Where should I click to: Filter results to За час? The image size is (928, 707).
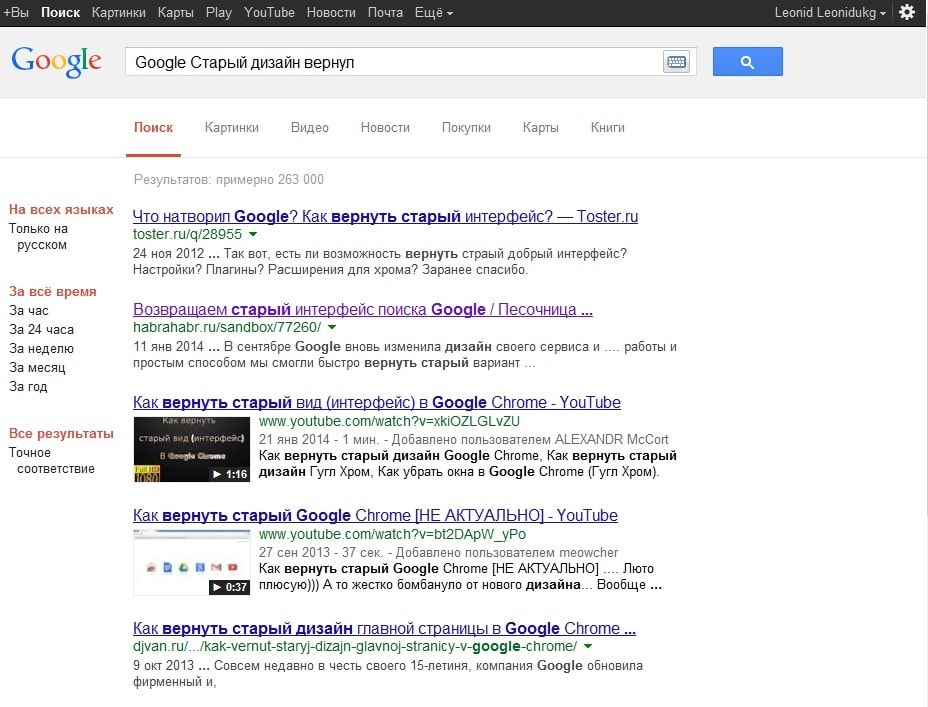coord(28,311)
